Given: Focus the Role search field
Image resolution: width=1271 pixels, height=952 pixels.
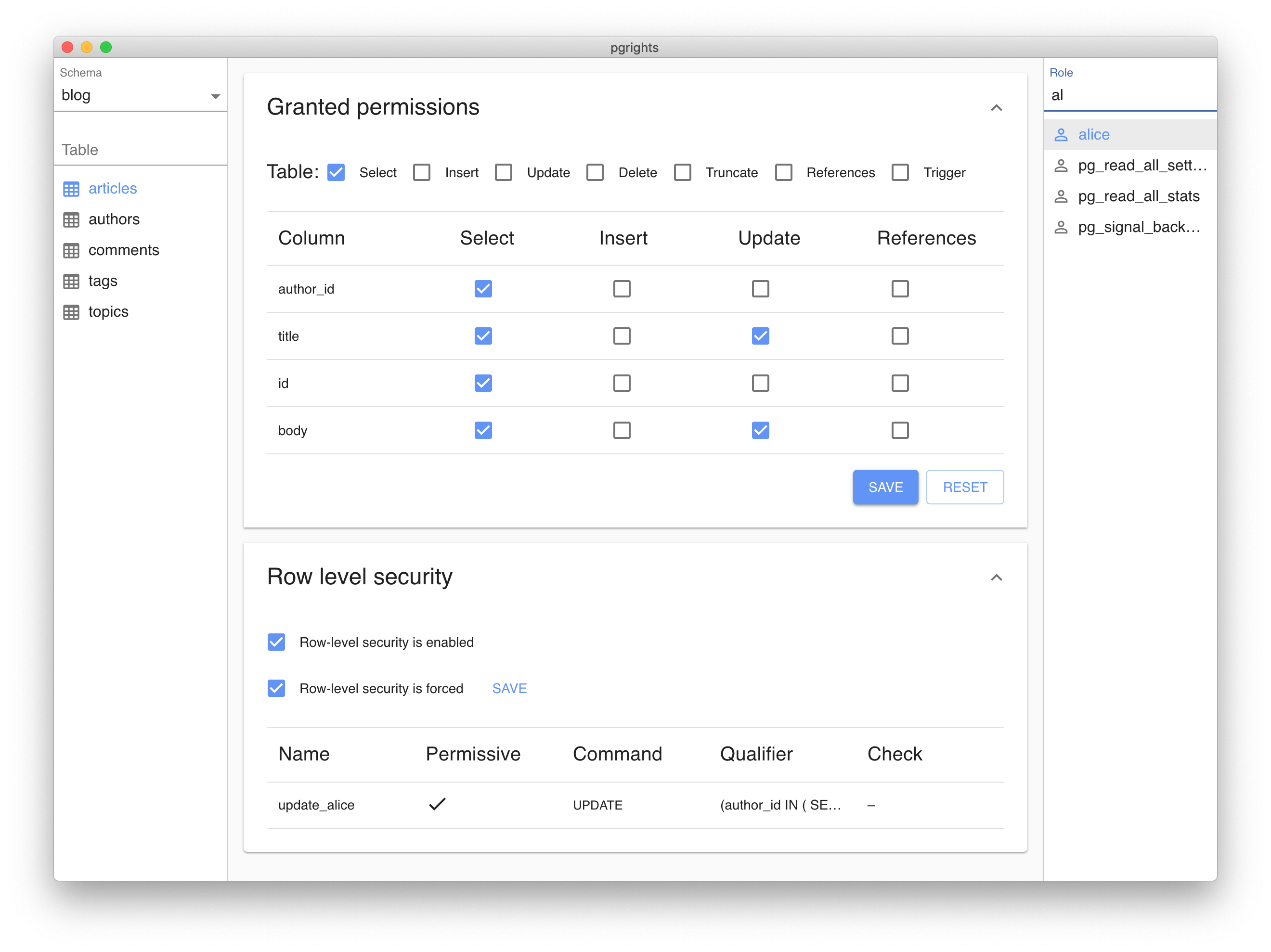Looking at the screenshot, I should point(1129,95).
